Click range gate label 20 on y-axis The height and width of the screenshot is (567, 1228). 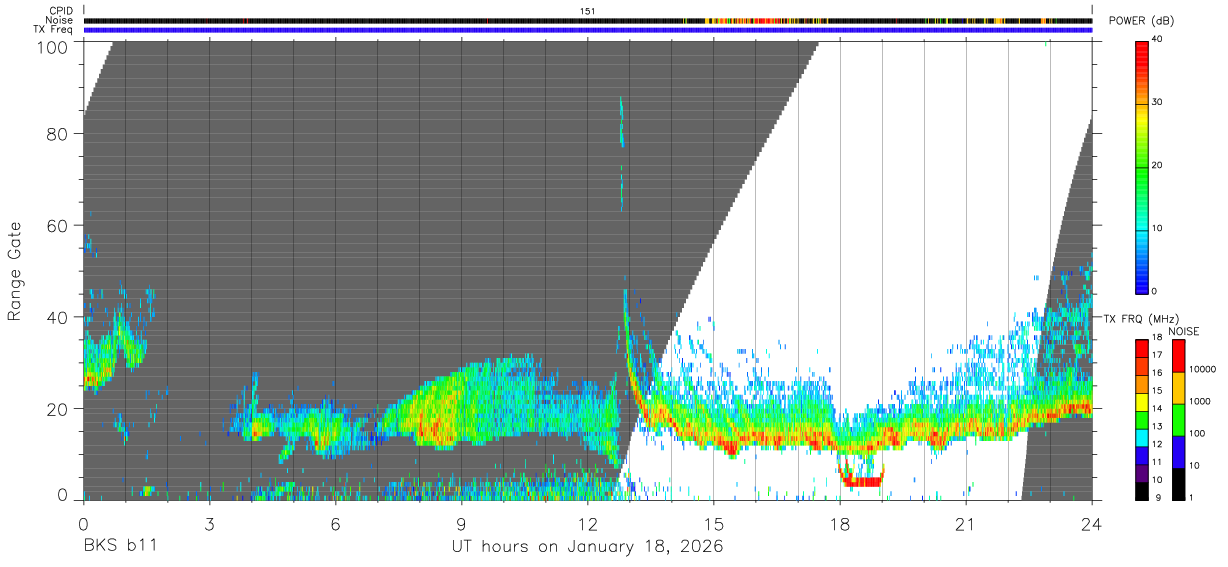(x=57, y=409)
